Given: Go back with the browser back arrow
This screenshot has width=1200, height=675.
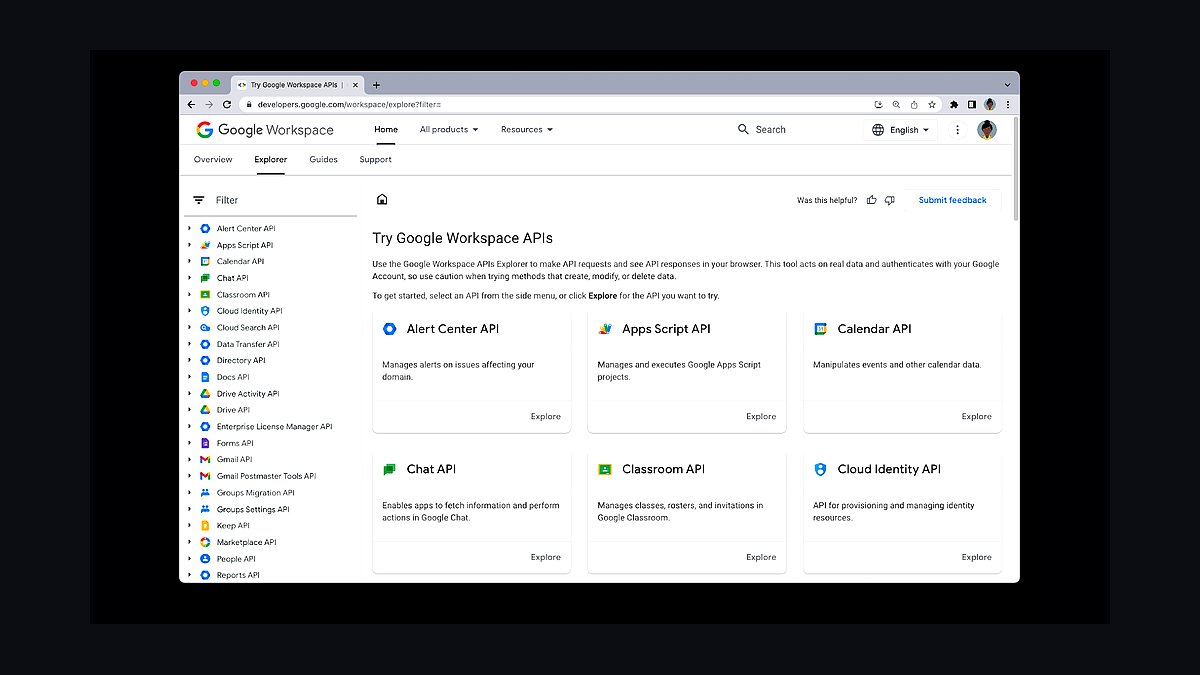Looking at the screenshot, I should [x=191, y=104].
